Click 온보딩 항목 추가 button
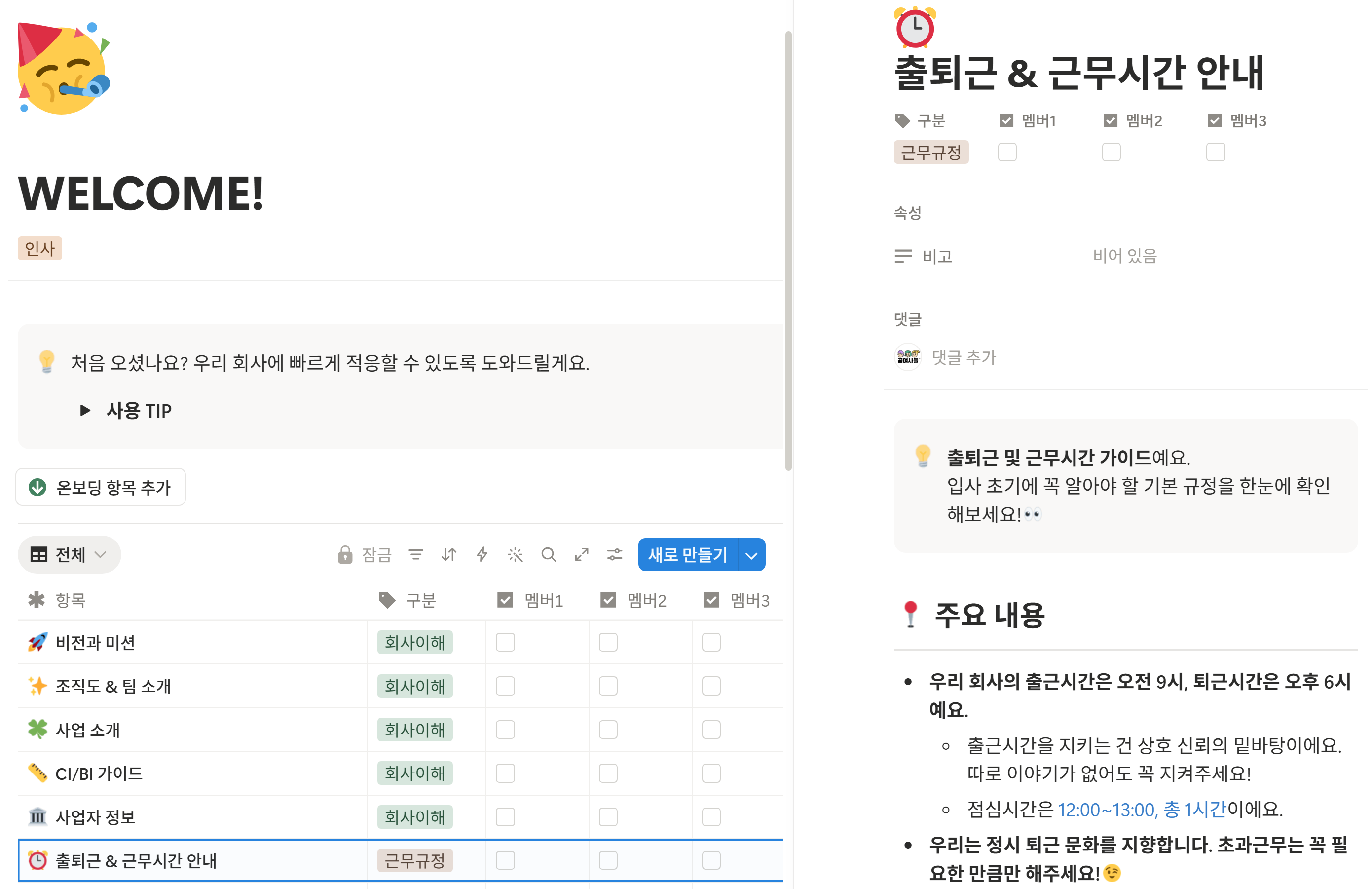1372x889 pixels. point(100,487)
